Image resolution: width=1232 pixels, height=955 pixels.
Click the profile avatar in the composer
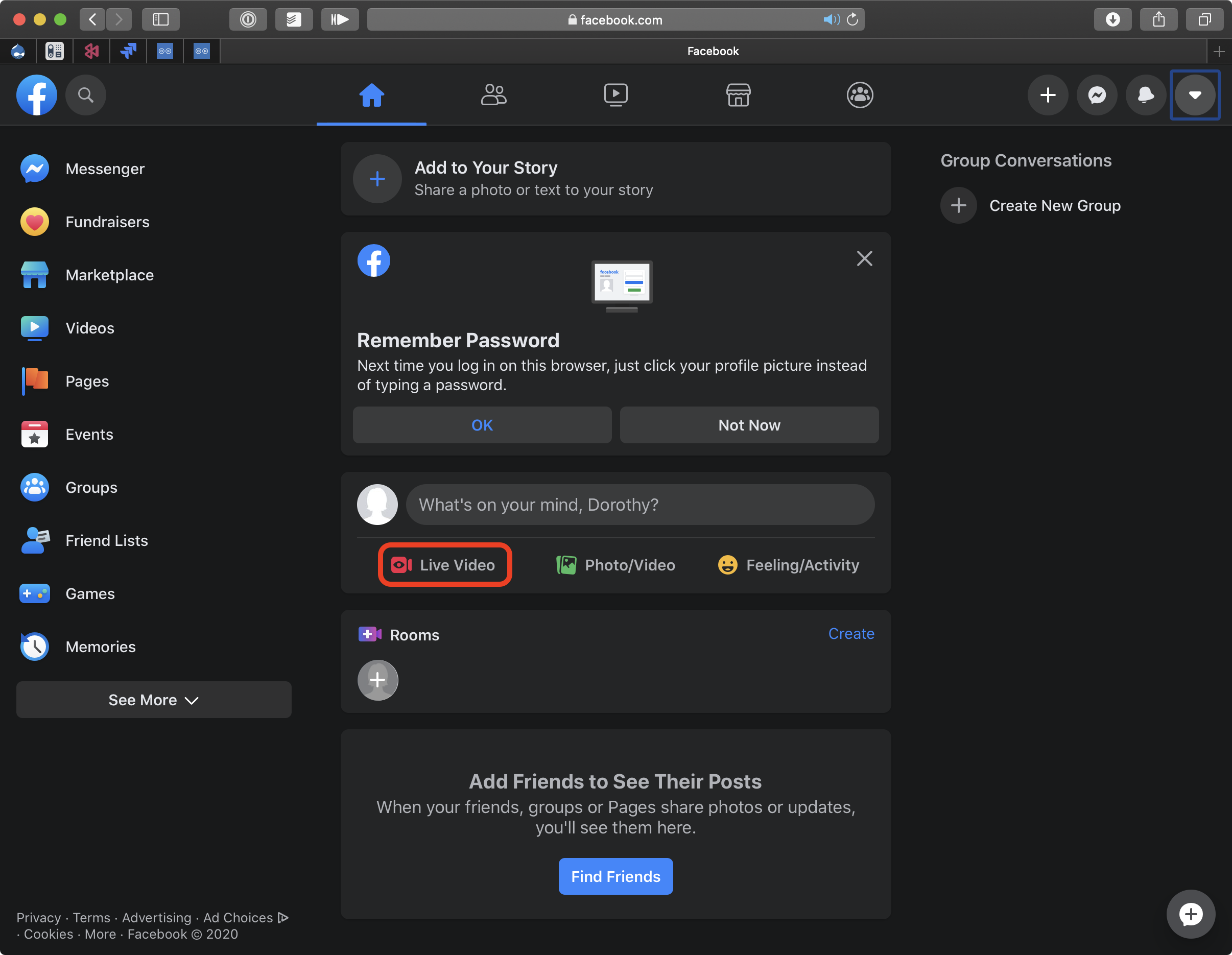[377, 504]
